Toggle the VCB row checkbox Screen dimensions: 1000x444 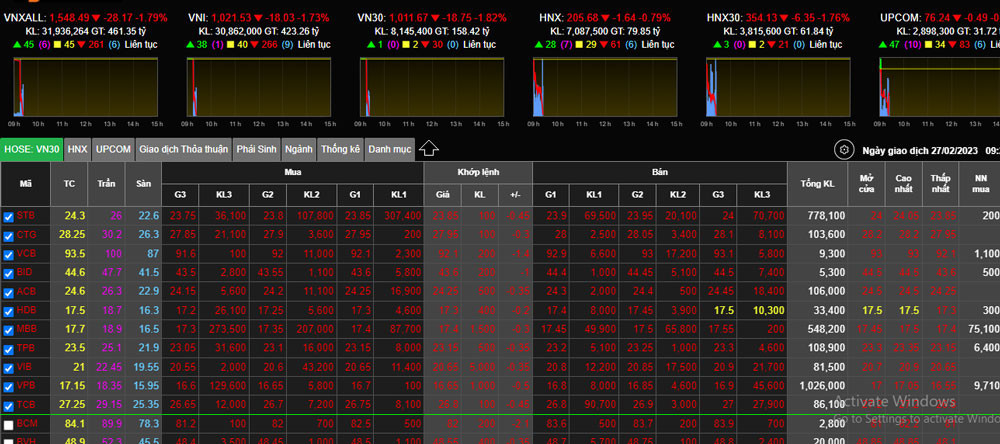9,254
